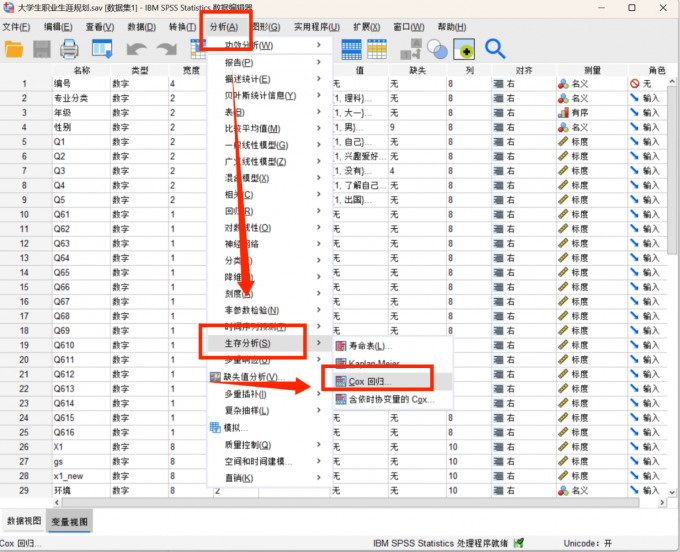The width and height of the screenshot is (680, 552).
Task: Open the 帮助(H) menu
Action: (x=451, y=27)
